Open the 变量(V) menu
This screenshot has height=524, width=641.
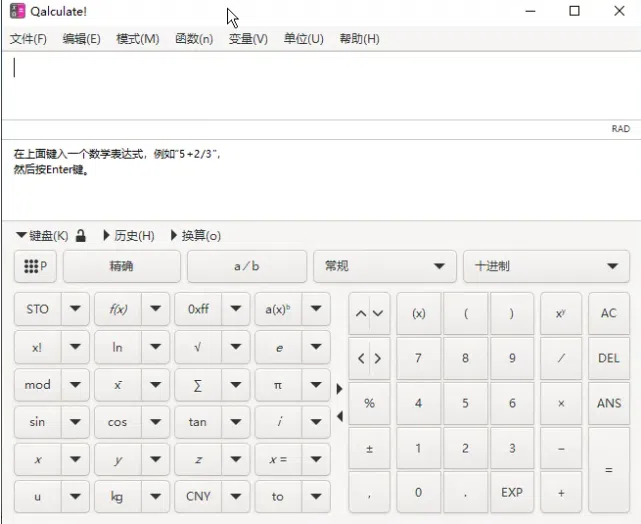(248, 39)
